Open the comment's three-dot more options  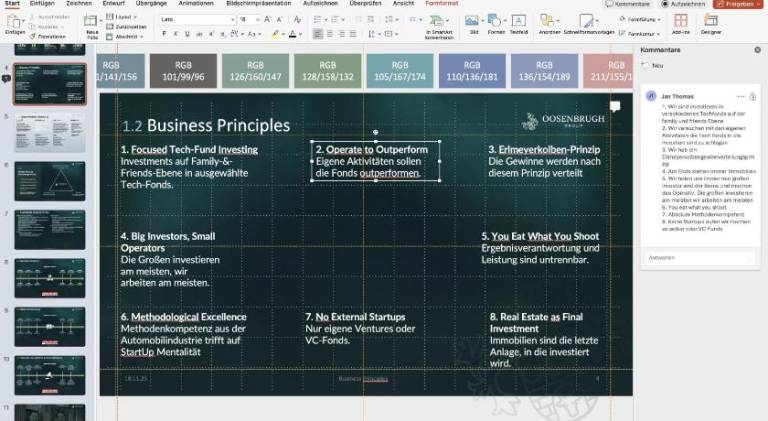741,96
